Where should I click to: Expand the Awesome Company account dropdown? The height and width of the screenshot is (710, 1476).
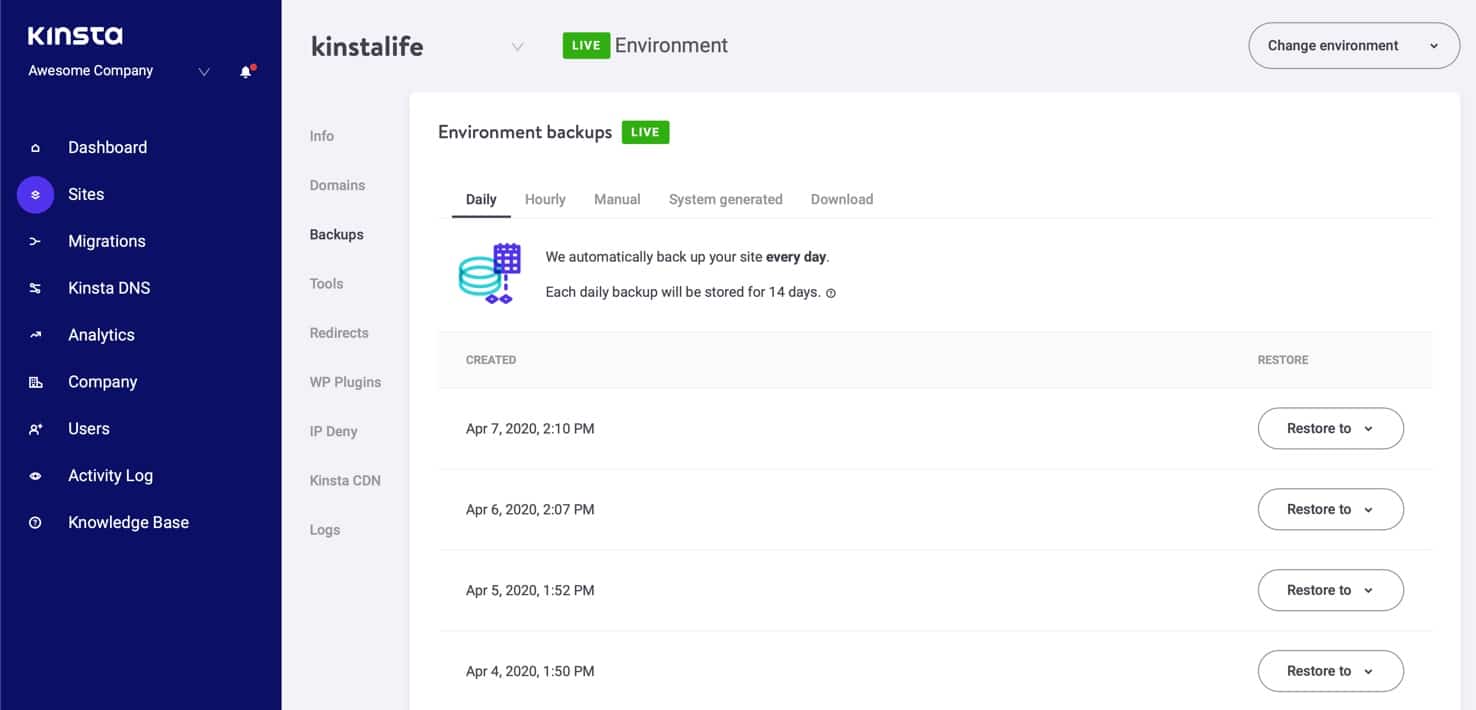click(x=204, y=72)
